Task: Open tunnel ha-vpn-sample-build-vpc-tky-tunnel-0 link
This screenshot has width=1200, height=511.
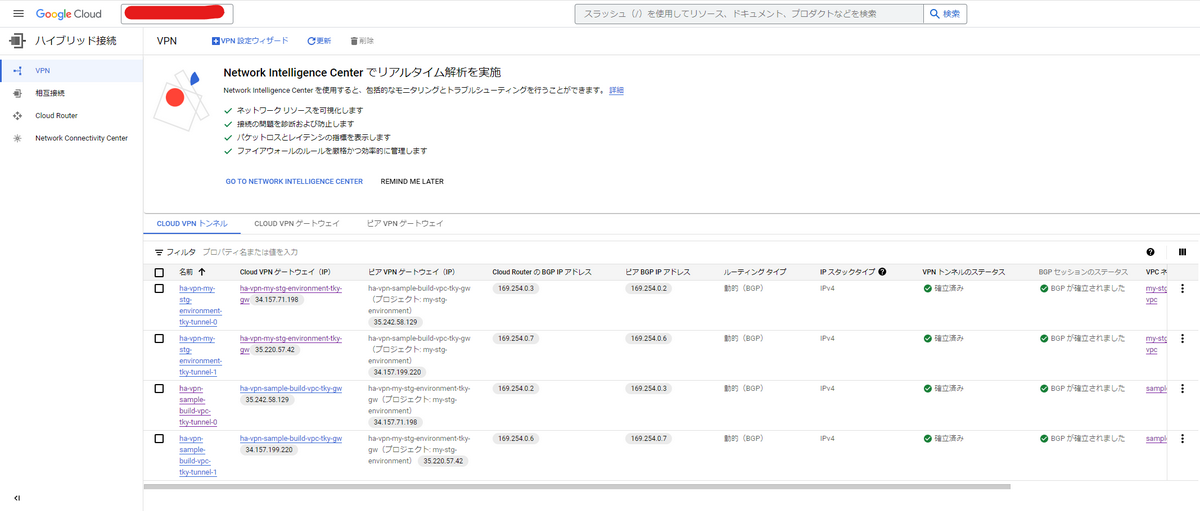Action: 198,404
